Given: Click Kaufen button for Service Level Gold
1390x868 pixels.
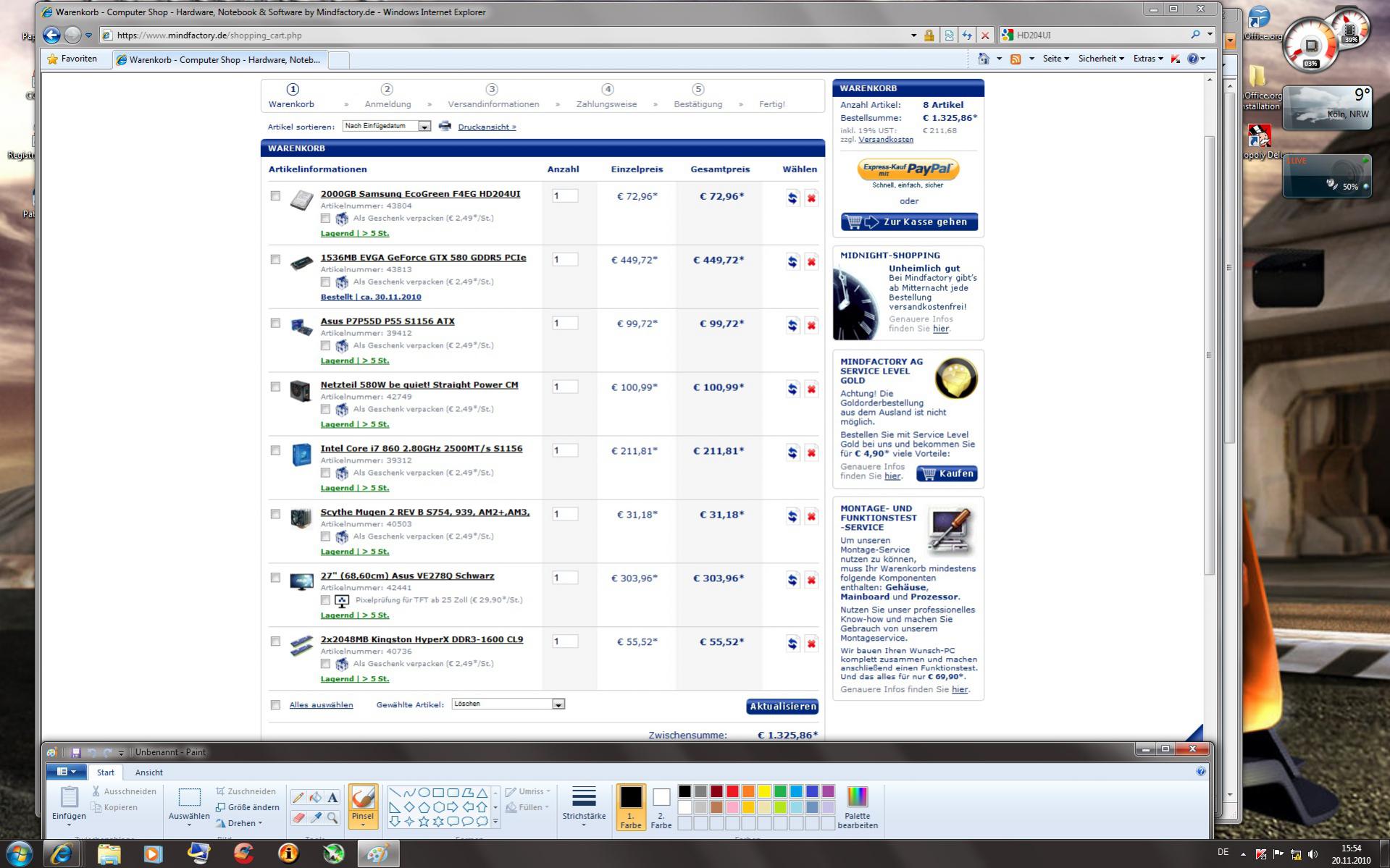Looking at the screenshot, I should [x=947, y=473].
